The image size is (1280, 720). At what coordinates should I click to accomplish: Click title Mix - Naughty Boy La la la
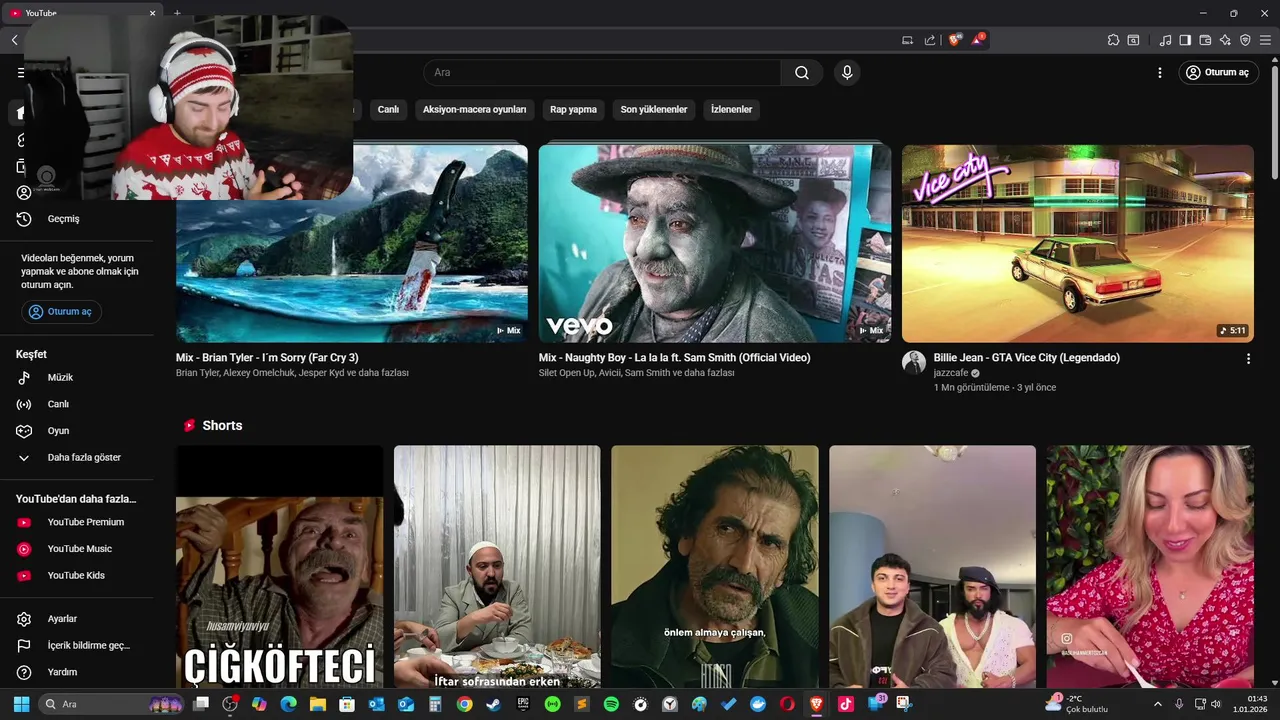pos(674,358)
